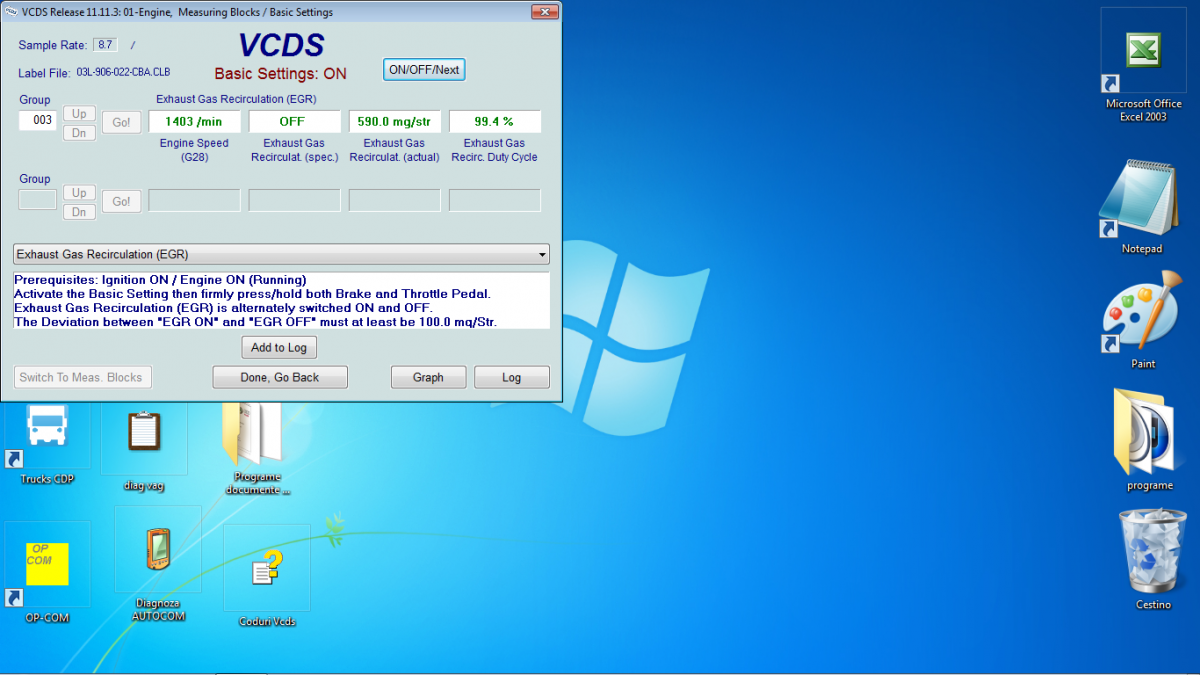Click Dn in the empty second group row

79,212
